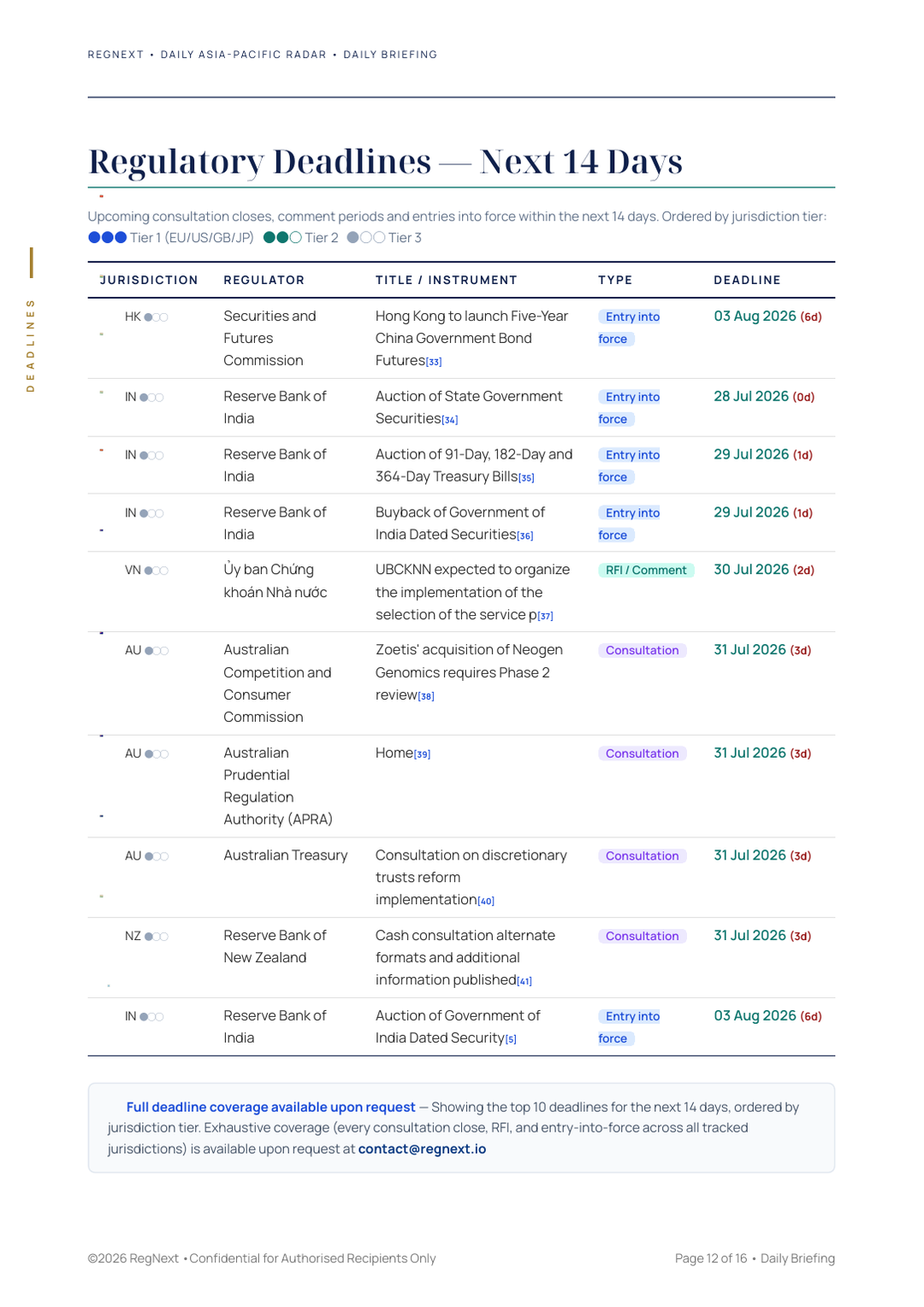
Task: Click Consultation badge in Australian Treasury row
Action: (x=643, y=856)
